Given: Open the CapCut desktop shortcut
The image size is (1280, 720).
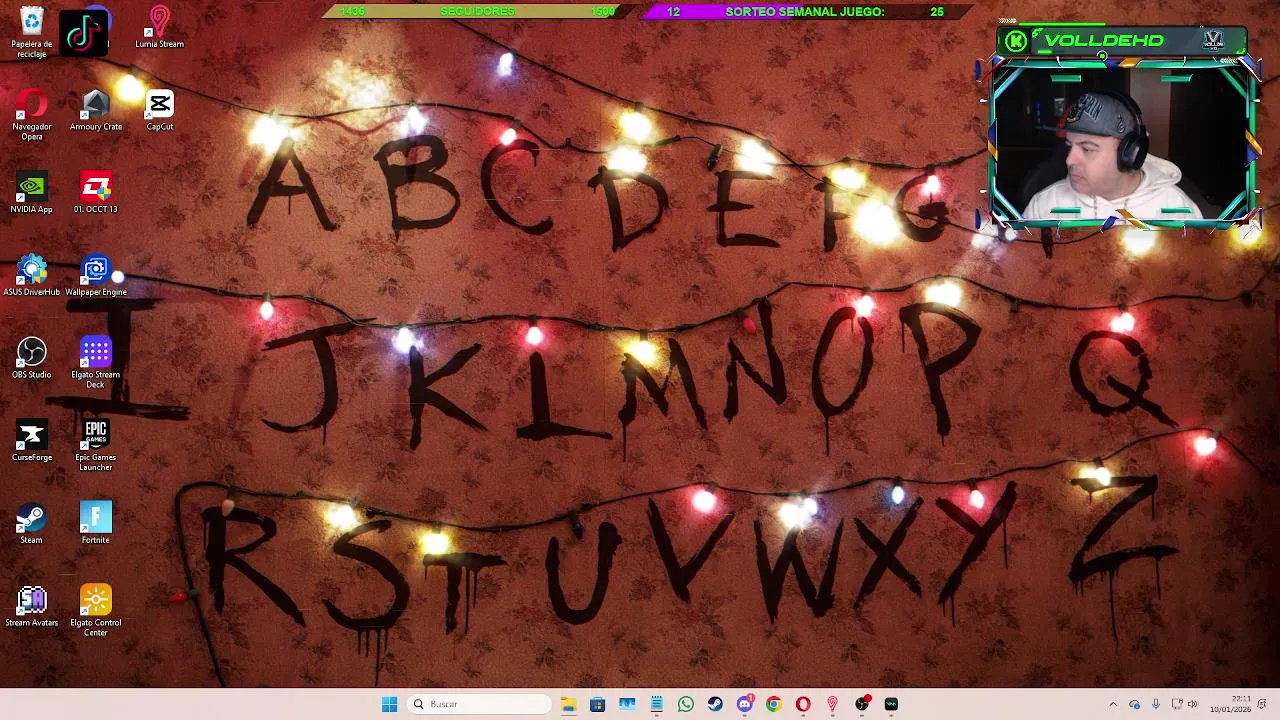Looking at the screenshot, I should (160, 111).
